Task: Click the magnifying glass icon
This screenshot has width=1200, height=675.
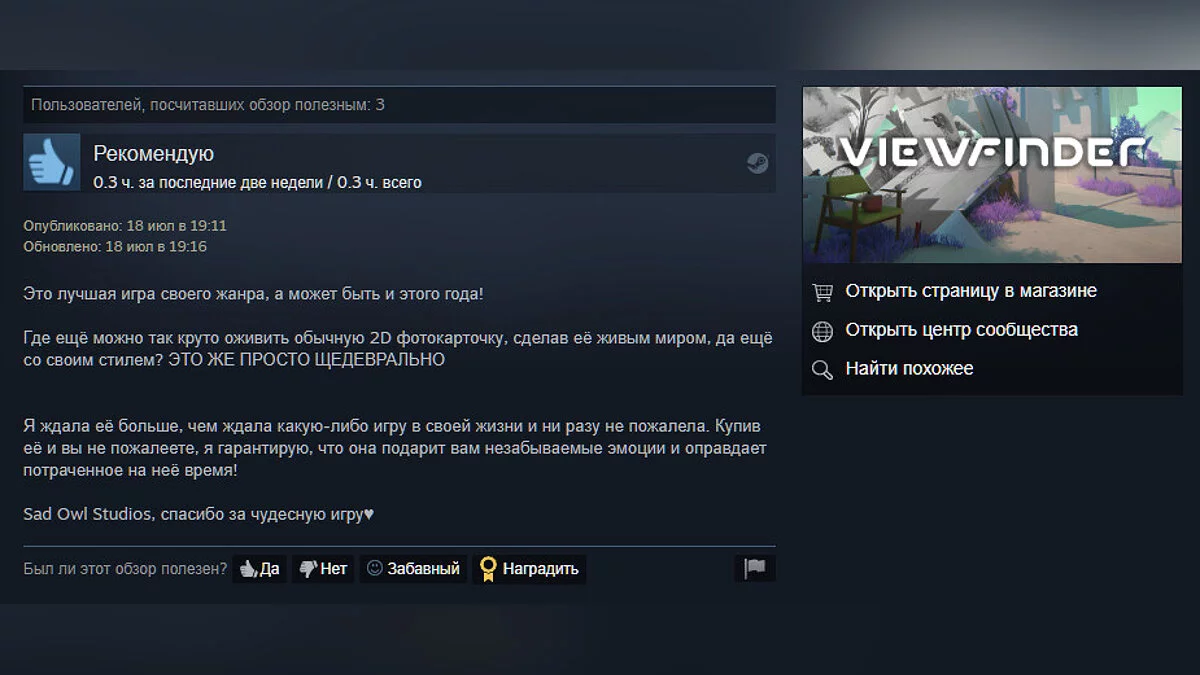Action: click(823, 370)
